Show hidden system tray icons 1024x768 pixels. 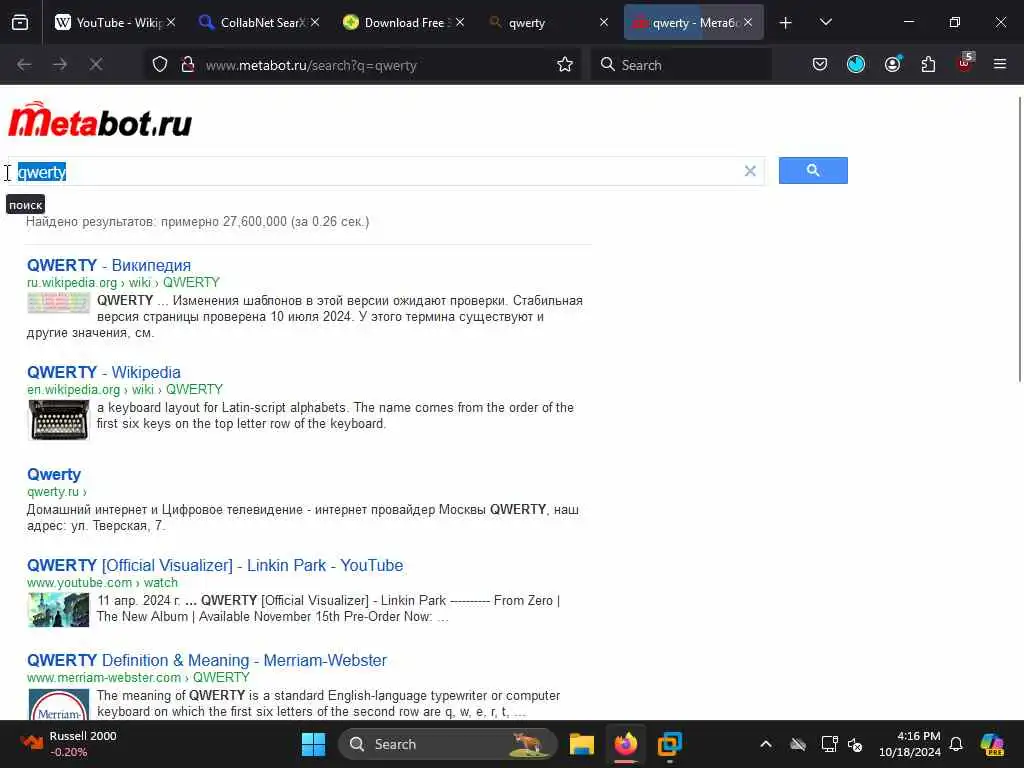point(766,744)
